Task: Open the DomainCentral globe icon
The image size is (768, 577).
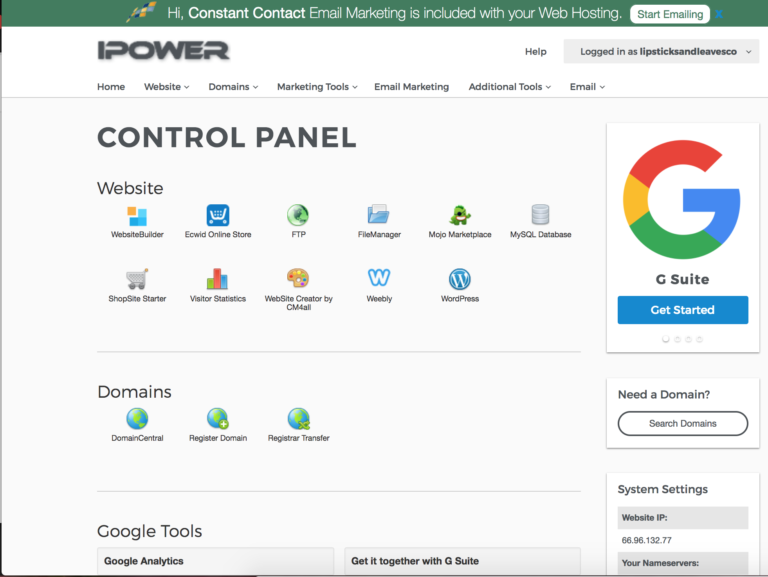Action: point(137,419)
